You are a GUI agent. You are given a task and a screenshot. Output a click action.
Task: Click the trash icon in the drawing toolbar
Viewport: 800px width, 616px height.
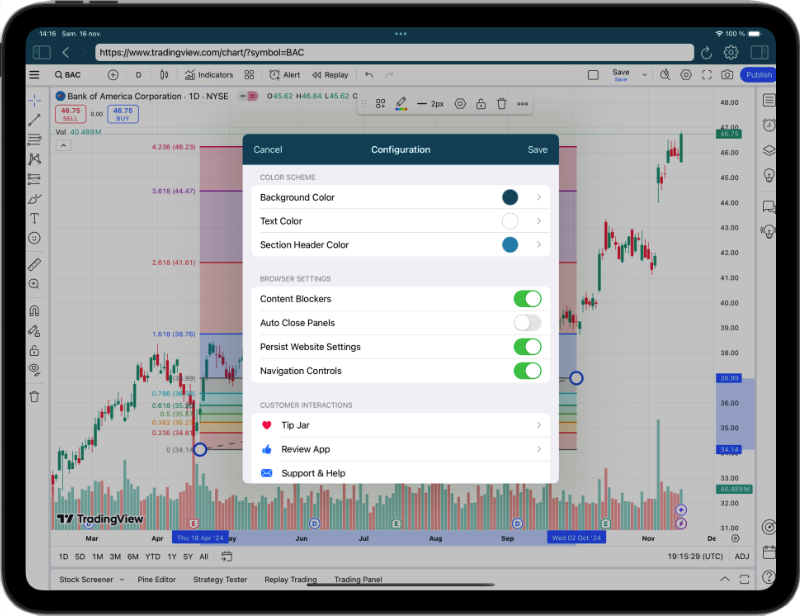click(502, 104)
